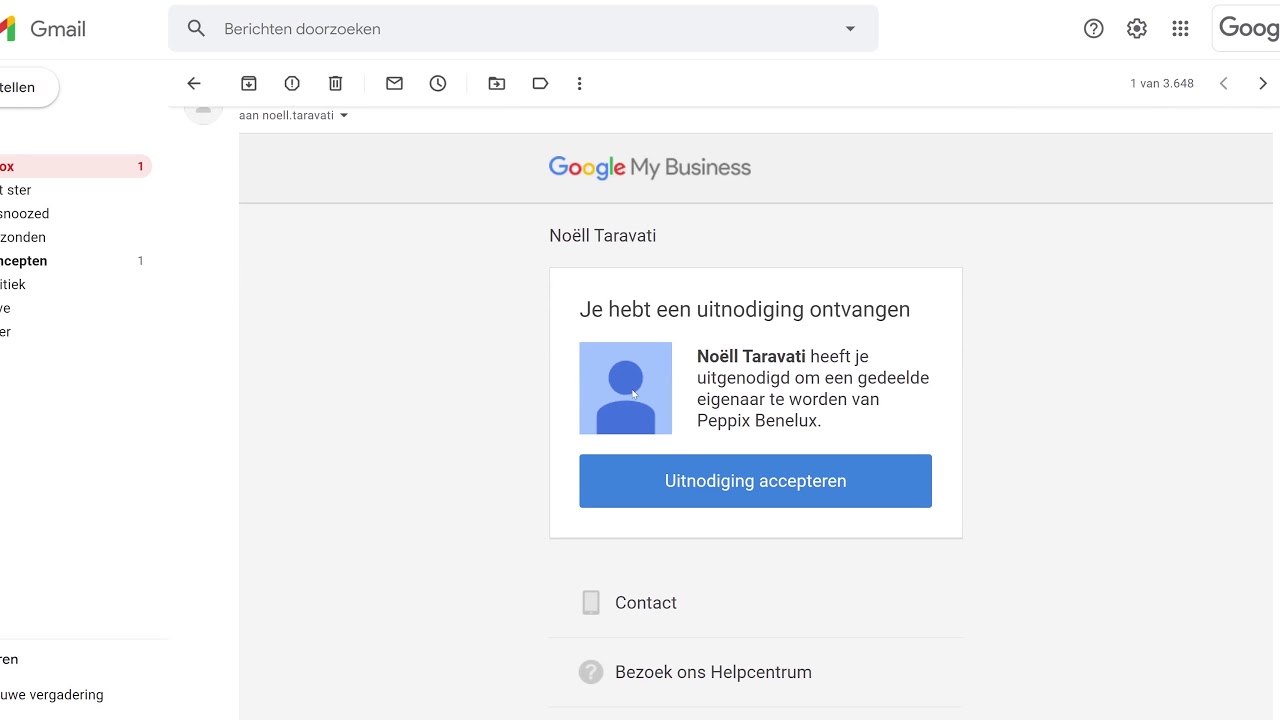Snooze this email with clock icon
This screenshot has width=1280, height=720.
coord(438,84)
